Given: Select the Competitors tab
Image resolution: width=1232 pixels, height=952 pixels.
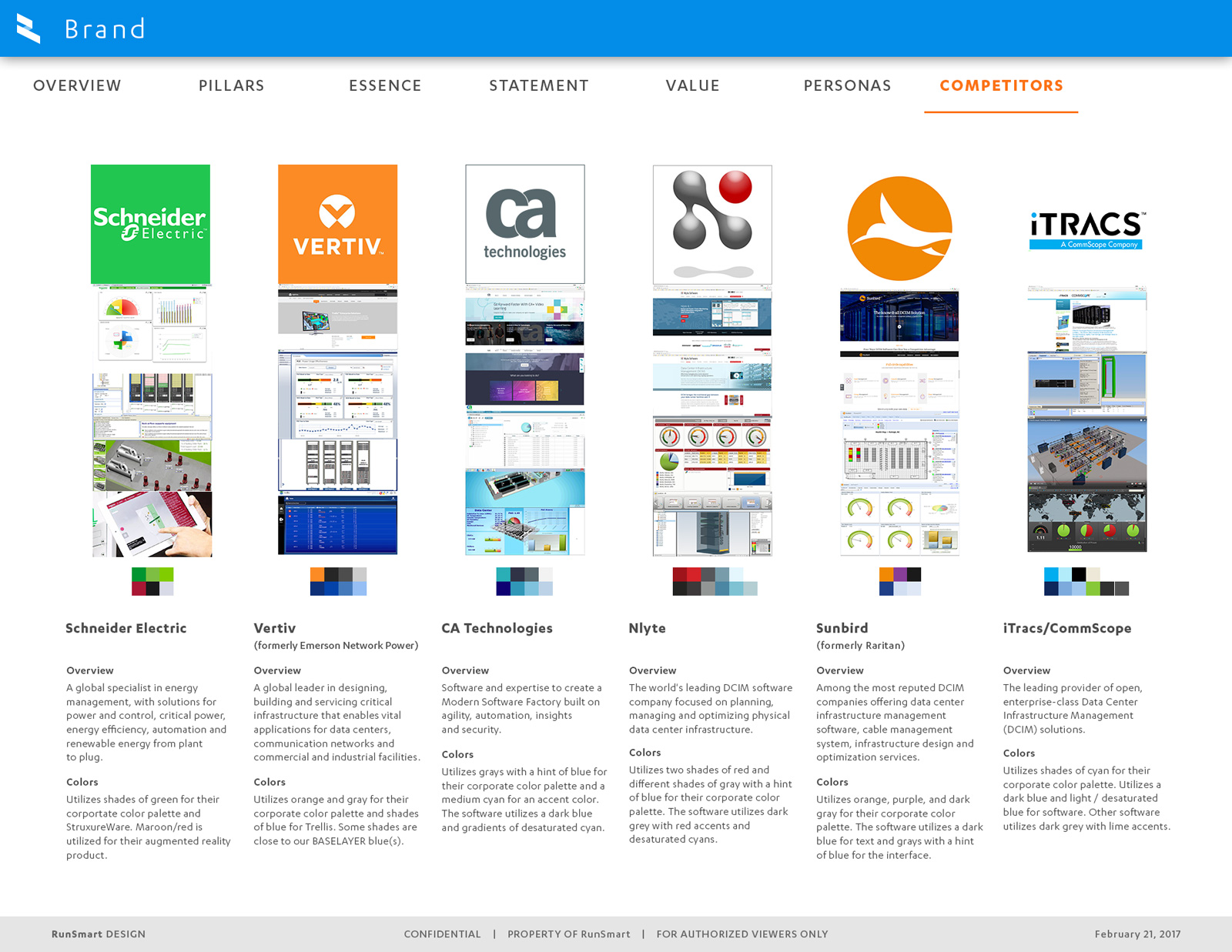Looking at the screenshot, I should tap(1001, 85).
